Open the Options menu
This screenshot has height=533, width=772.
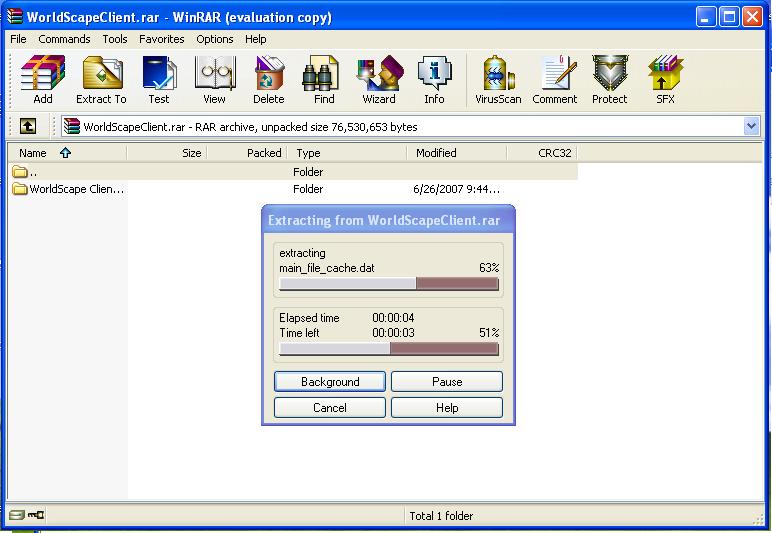point(215,39)
